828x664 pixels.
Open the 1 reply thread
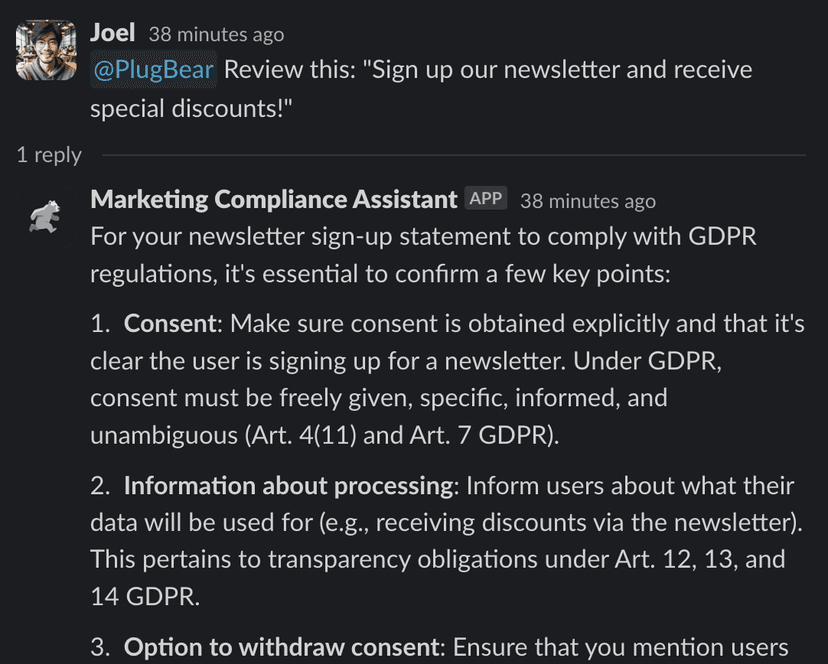coord(49,155)
